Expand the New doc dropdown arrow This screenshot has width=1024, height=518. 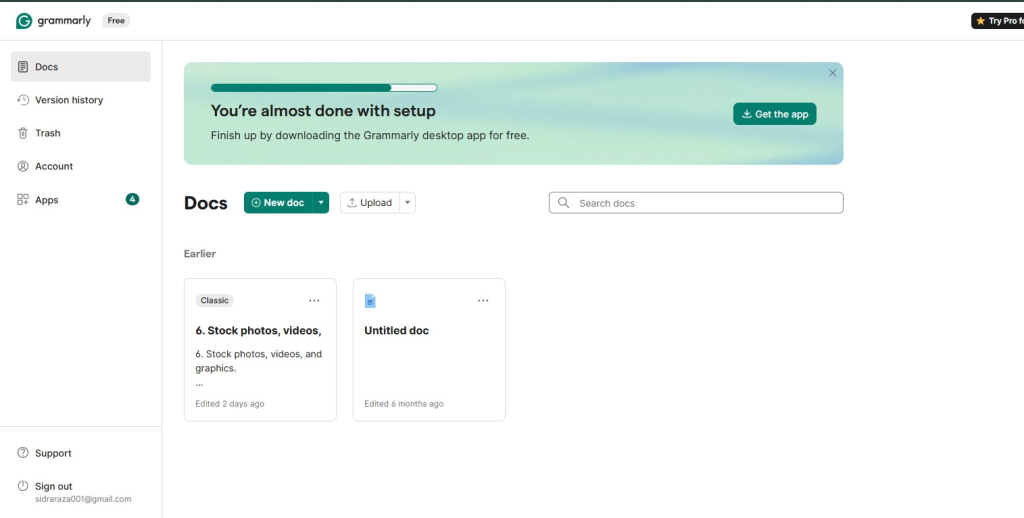(x=321, y=202)
